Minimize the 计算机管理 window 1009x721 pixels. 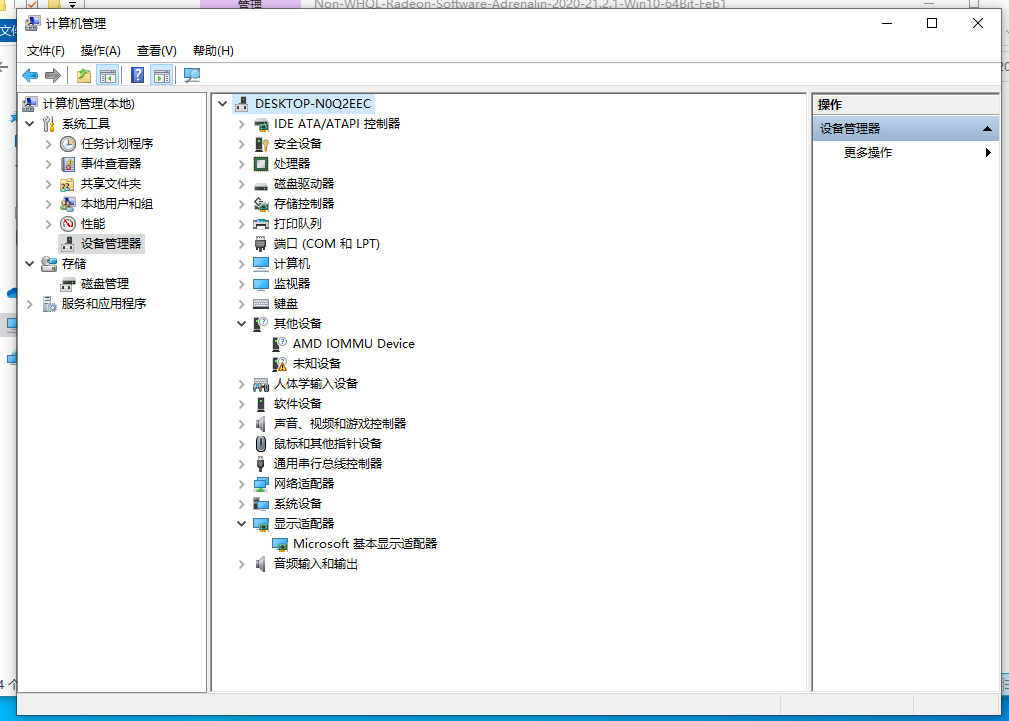click(887, 23)
